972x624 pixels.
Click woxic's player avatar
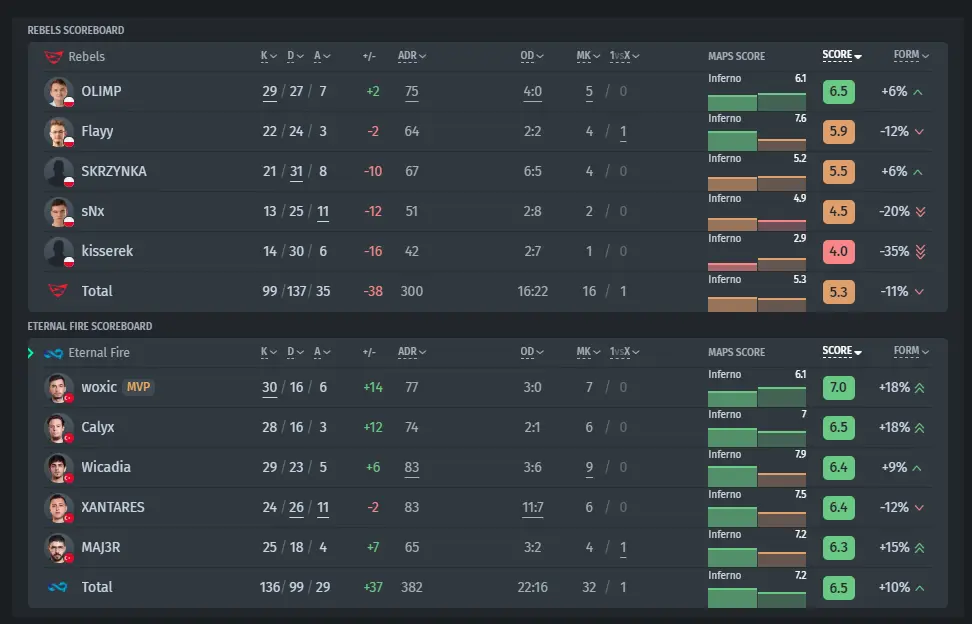point(59,387)
